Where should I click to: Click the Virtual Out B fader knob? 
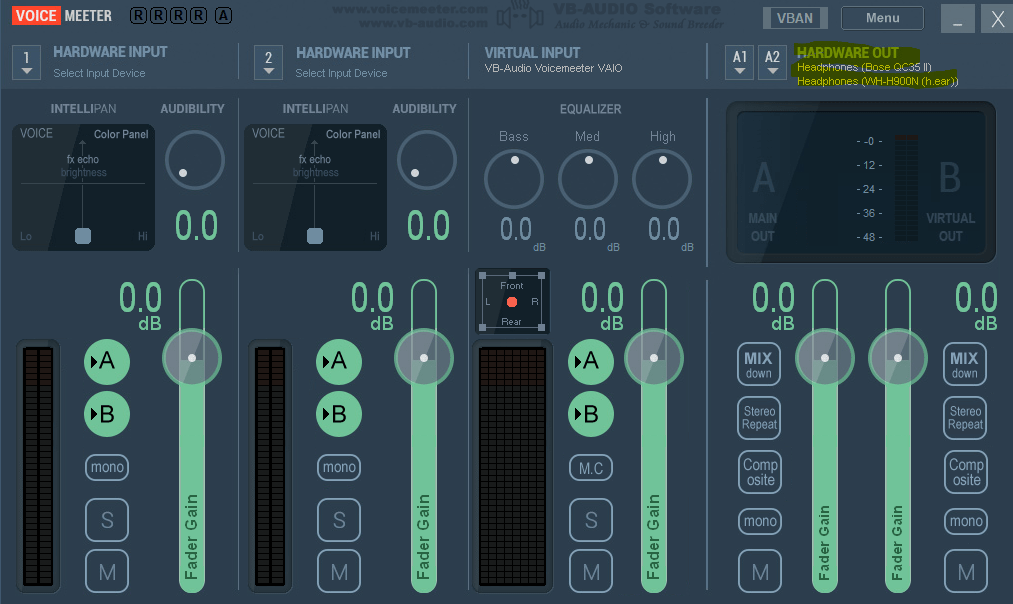point(898,358)
